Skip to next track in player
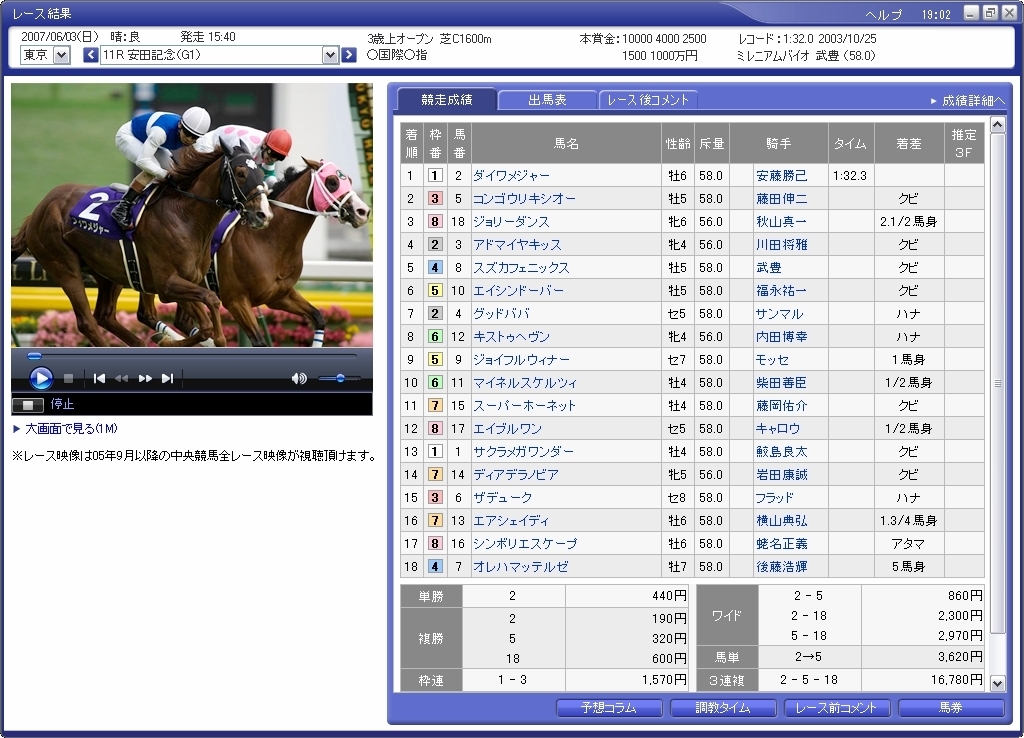This screenshot has width=1024, height=738. click(168, 378)
